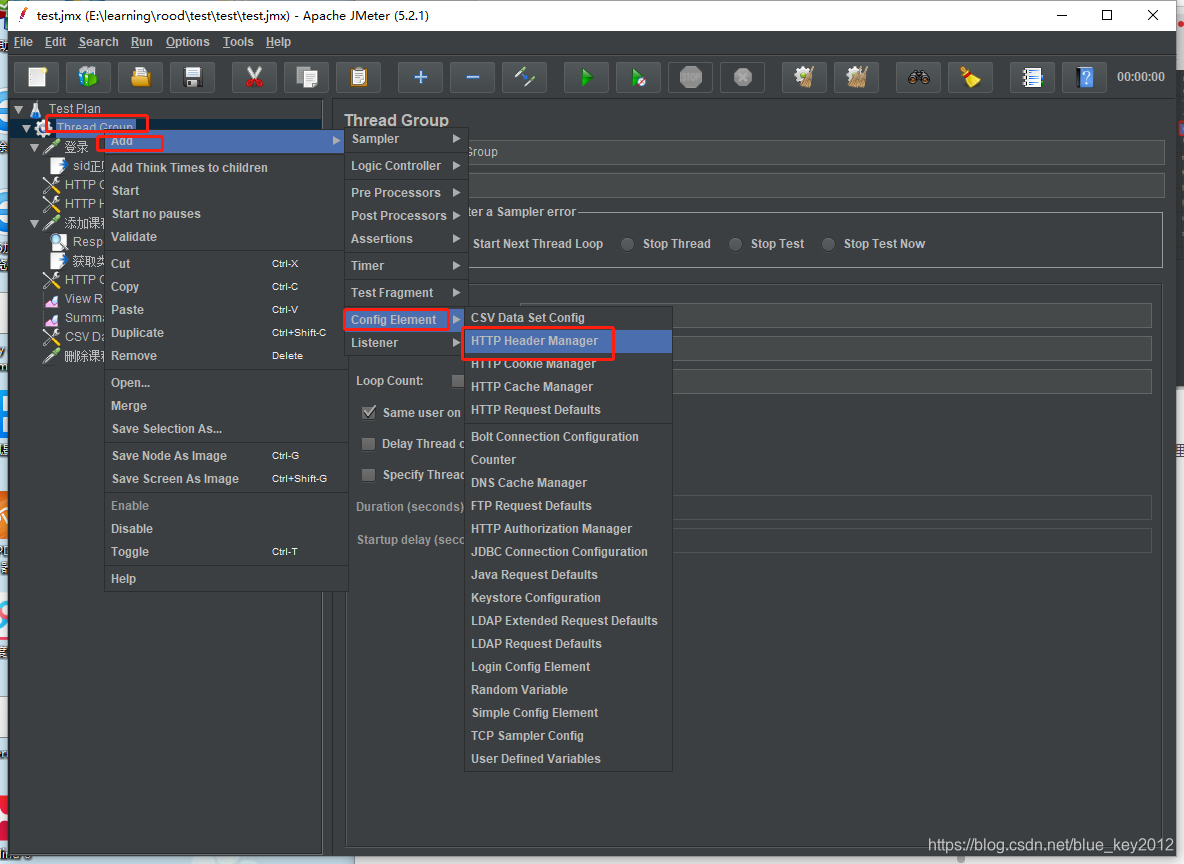
Task: Choose CSV Data Set Config entry
Action: (568, 318)
